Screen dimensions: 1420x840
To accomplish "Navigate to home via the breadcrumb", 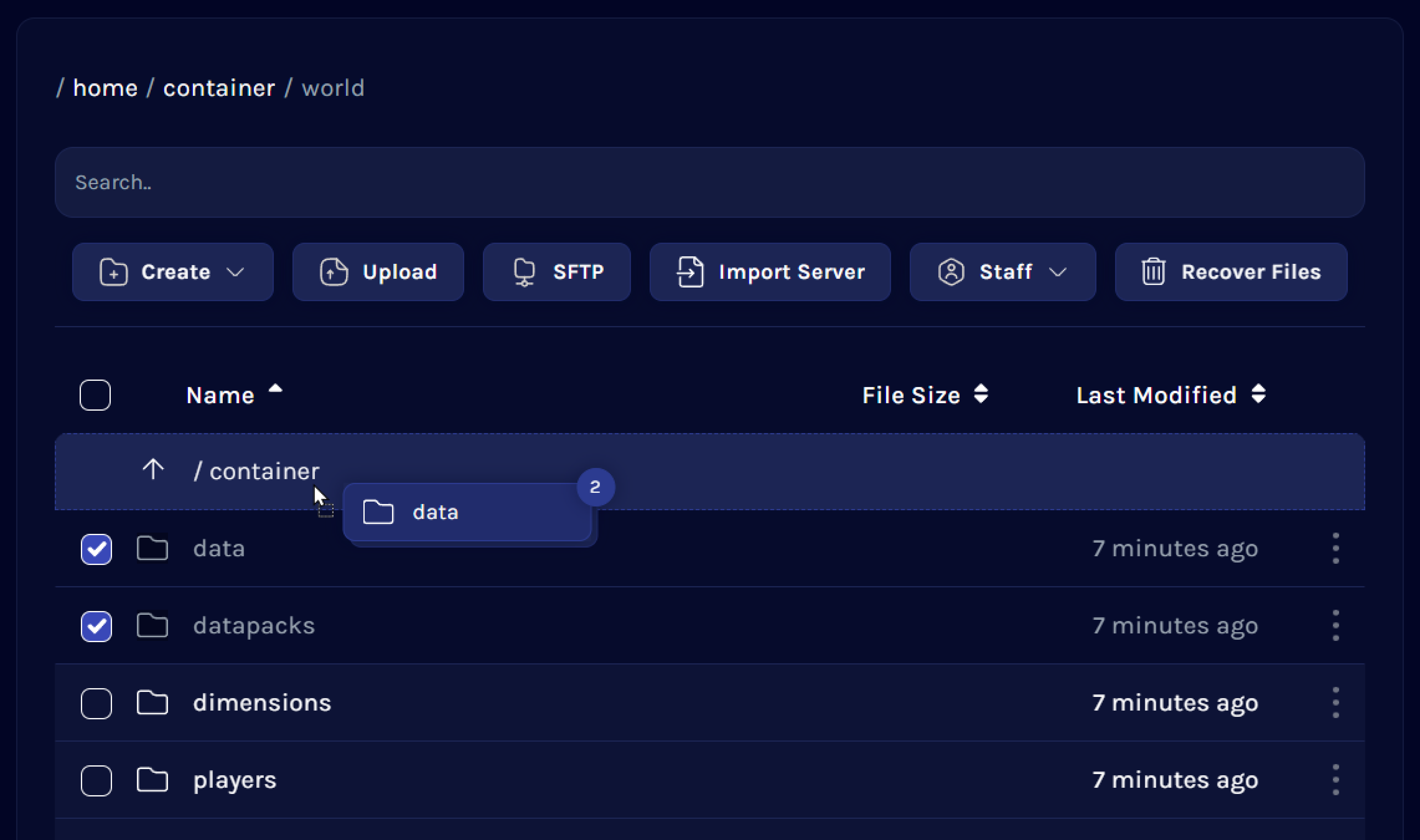I will [105, 87].
